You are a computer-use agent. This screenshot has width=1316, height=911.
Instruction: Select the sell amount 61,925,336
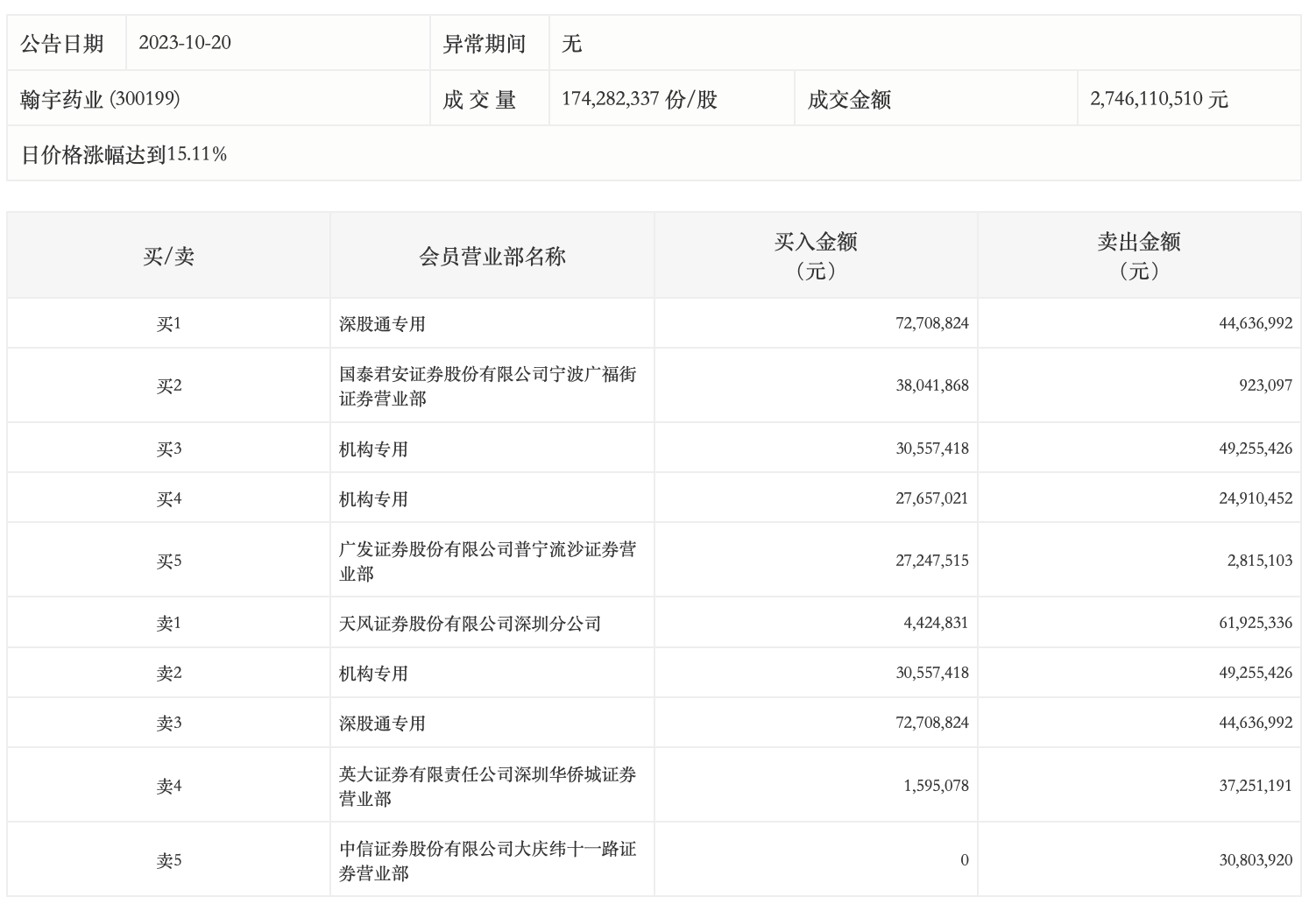pos(1255,623)
